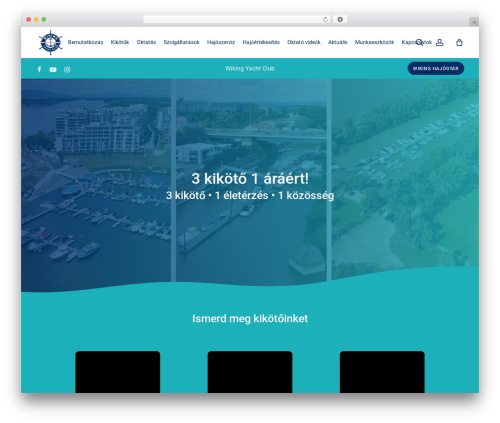
Task: Open the Bemutatkozás menu item
Action: (x=85, y=42)
